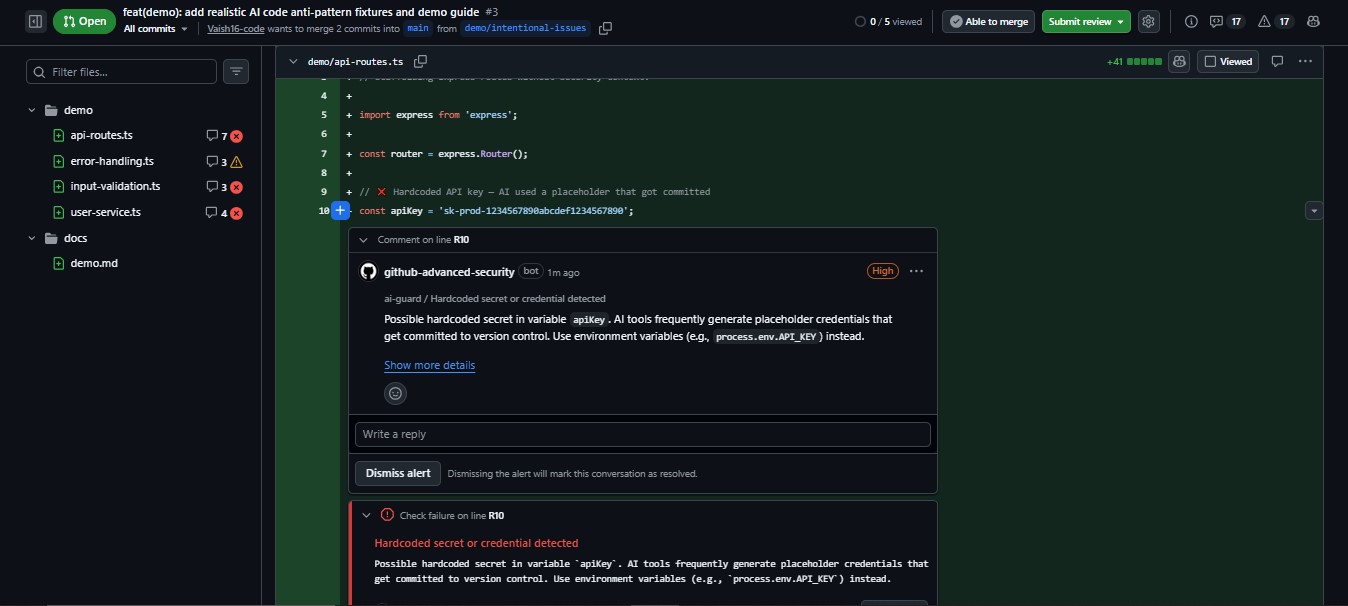Collapse the demo/api-routes.ts file diff
1348x606 pixels.
pyautogui.click(x=293, y=61)
